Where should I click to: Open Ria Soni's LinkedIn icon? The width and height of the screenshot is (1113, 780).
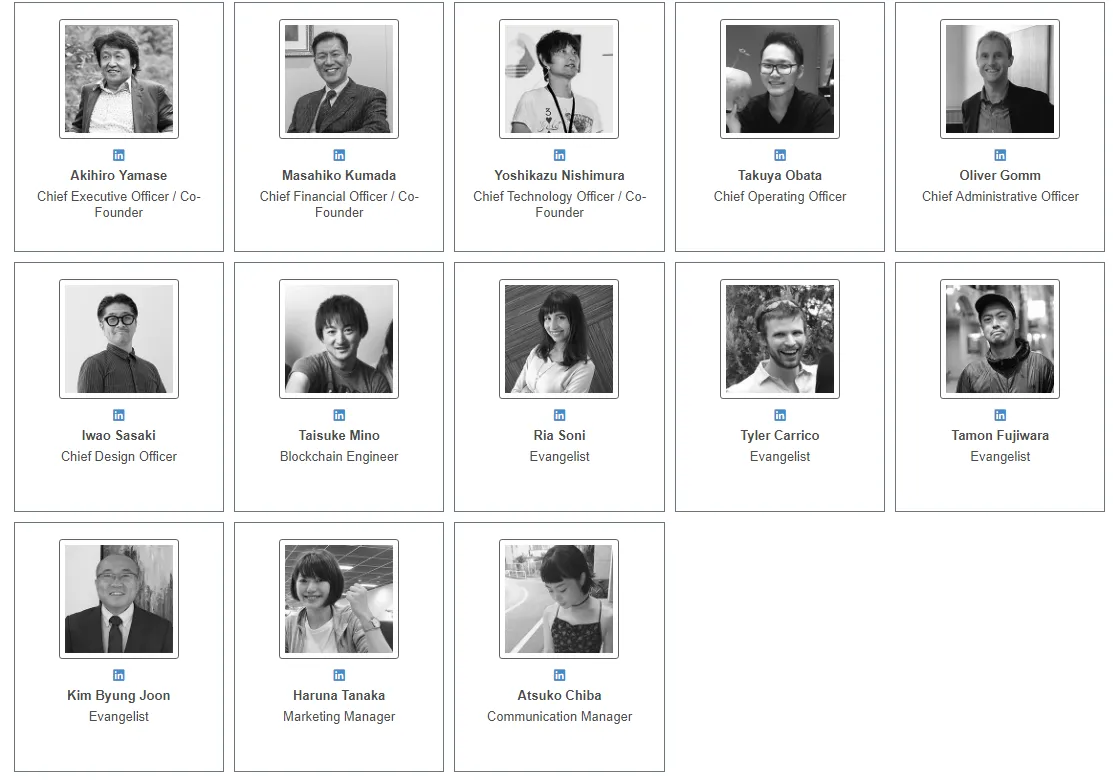559,414
